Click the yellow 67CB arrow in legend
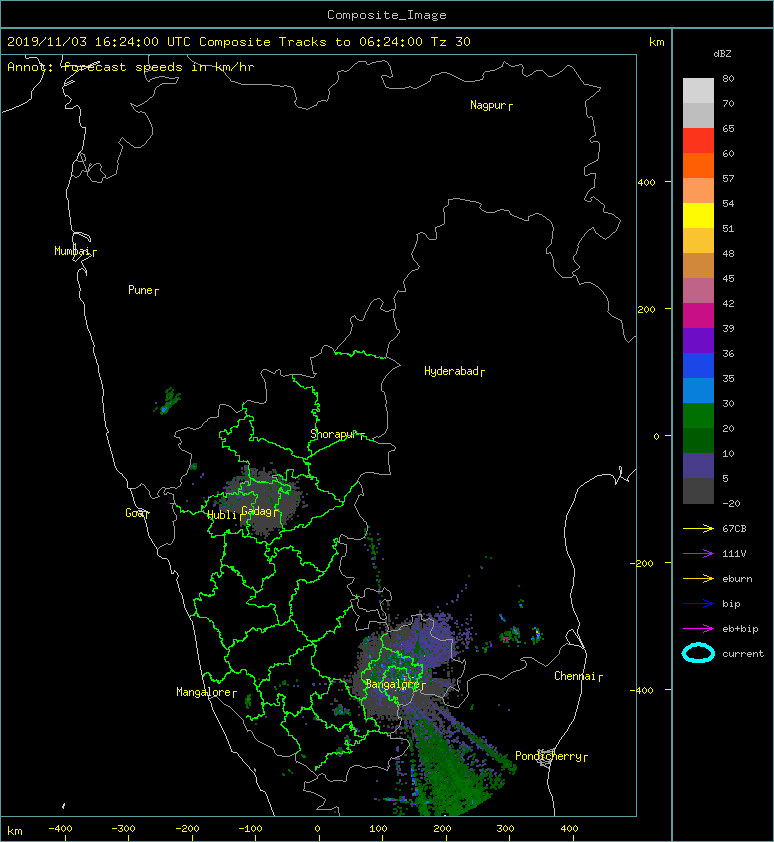 coord(698,528)
